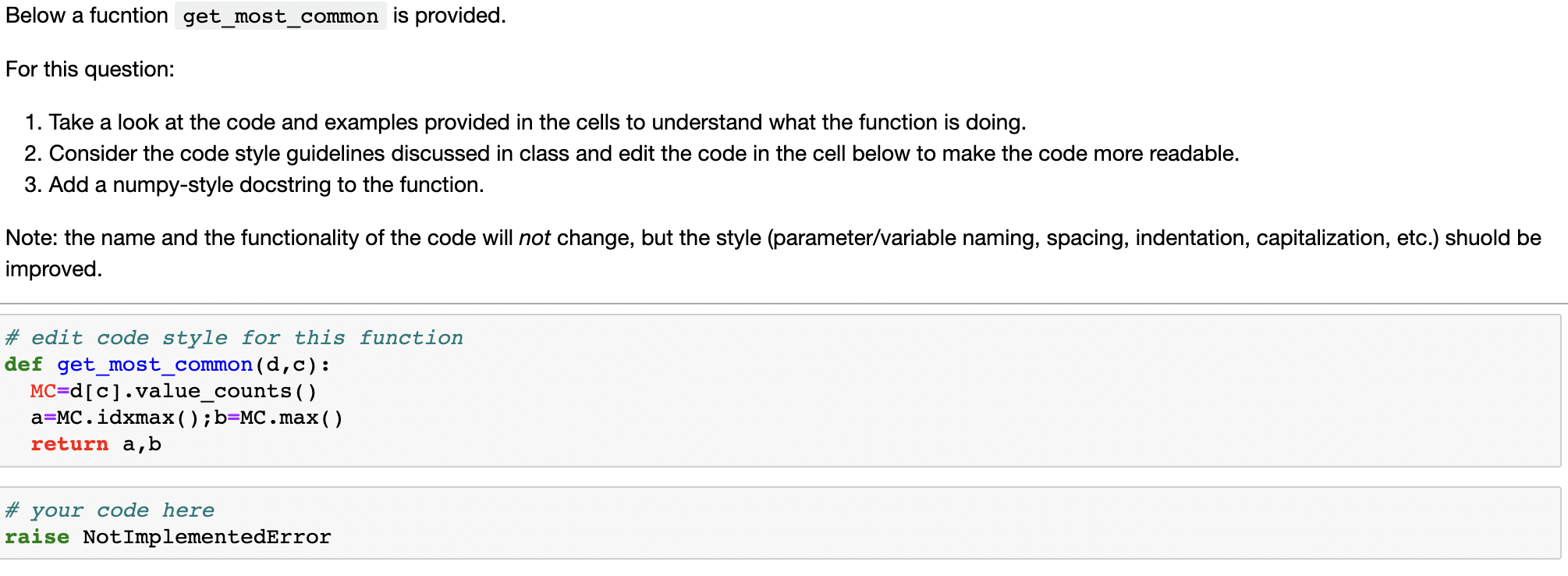Click the returned values a,b

[142, 444]
